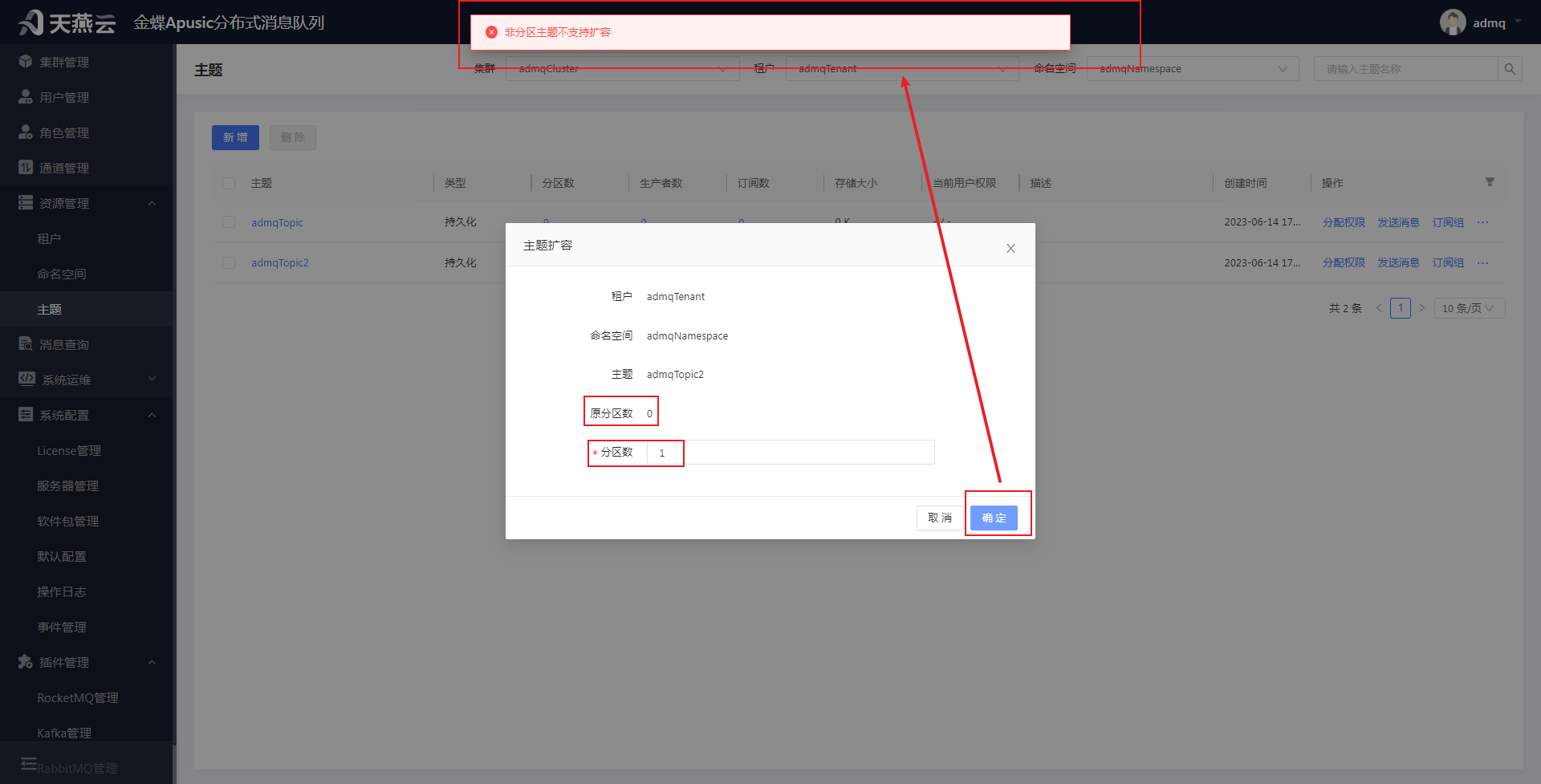Click the 集群管理 cube icon
Screen dimensions: 1541x784
[x=26, y=62]
